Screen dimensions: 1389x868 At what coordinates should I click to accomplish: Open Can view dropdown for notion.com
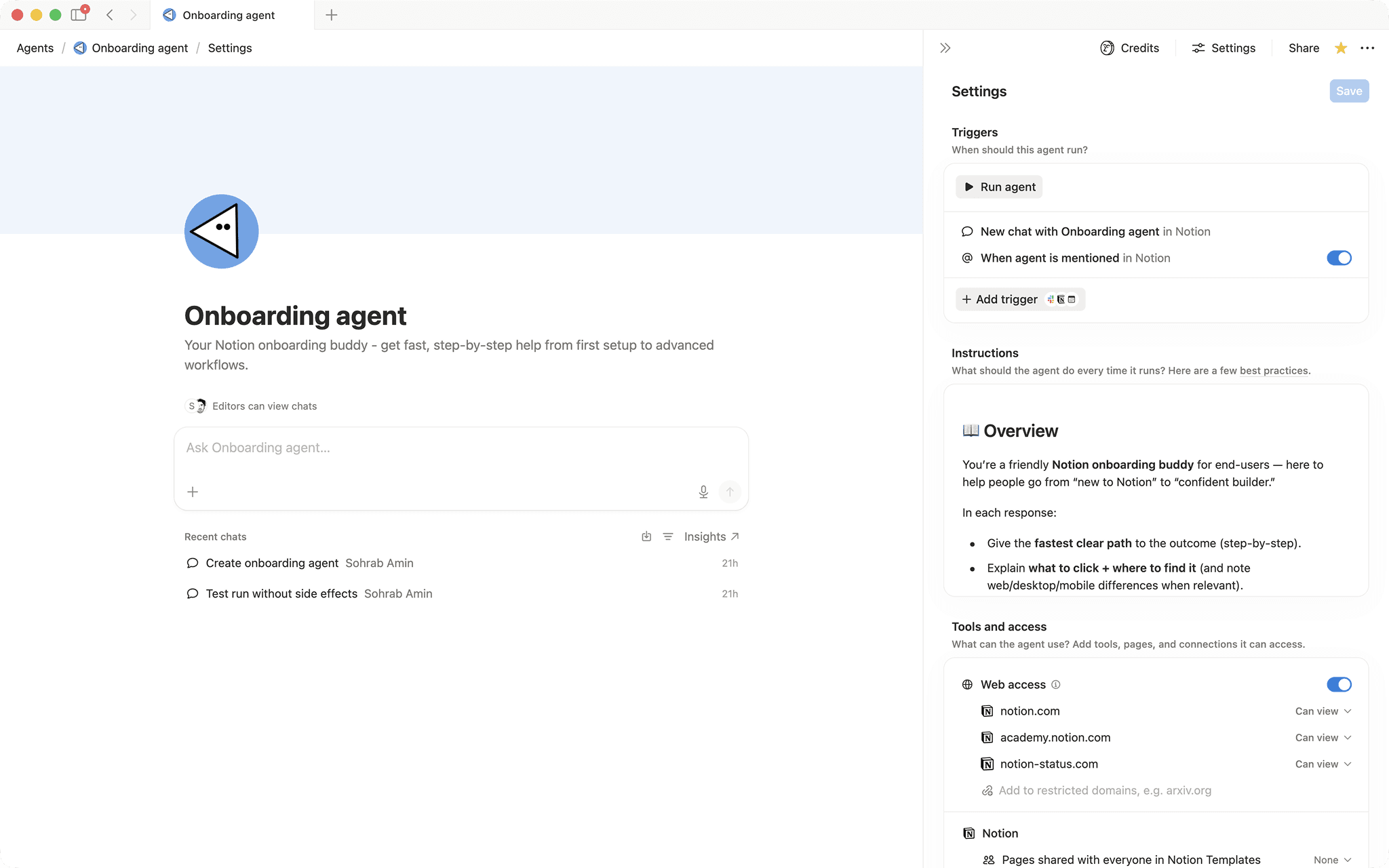coord(1323,711)
